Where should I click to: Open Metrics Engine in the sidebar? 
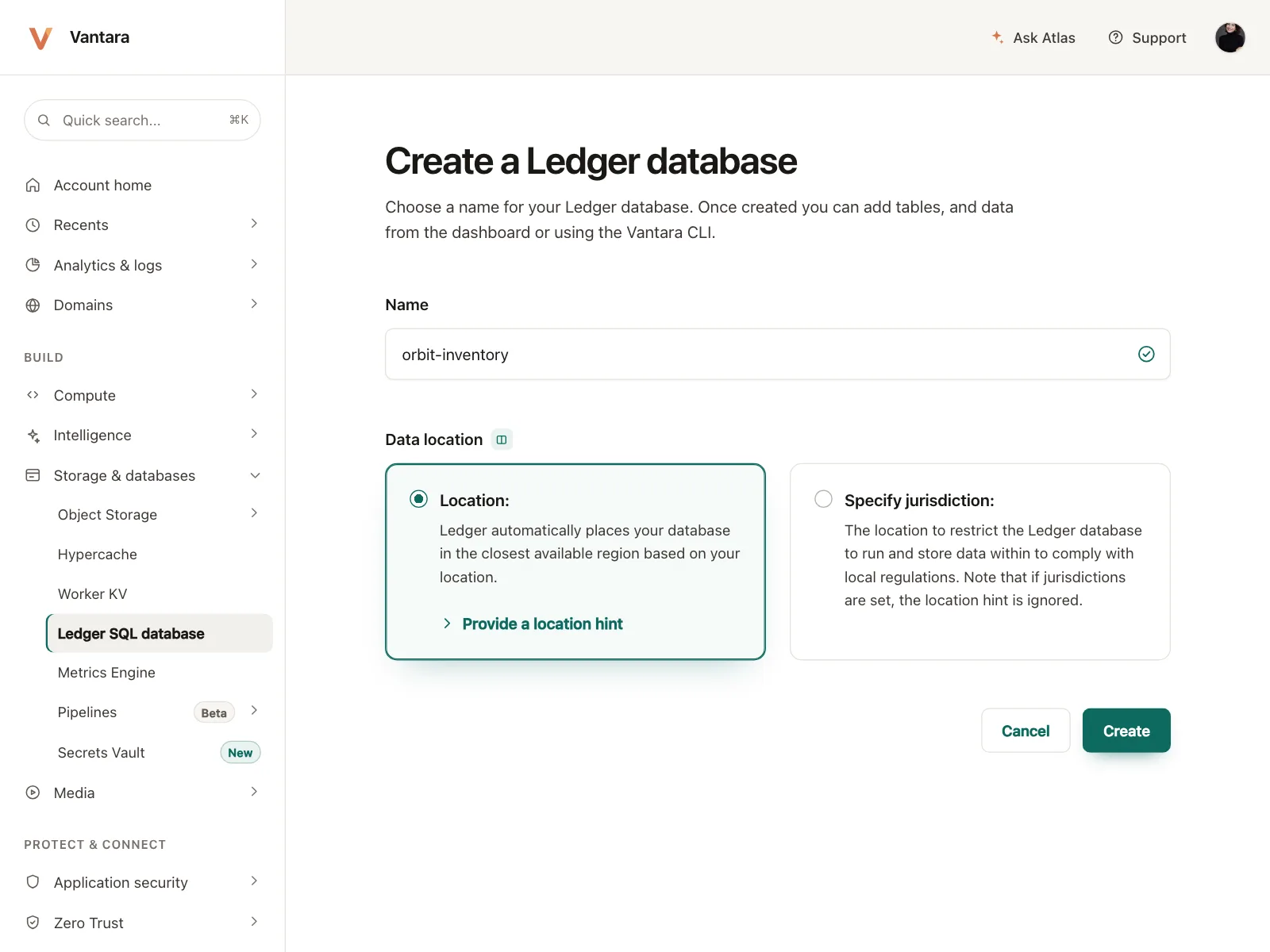coord(106,673)
